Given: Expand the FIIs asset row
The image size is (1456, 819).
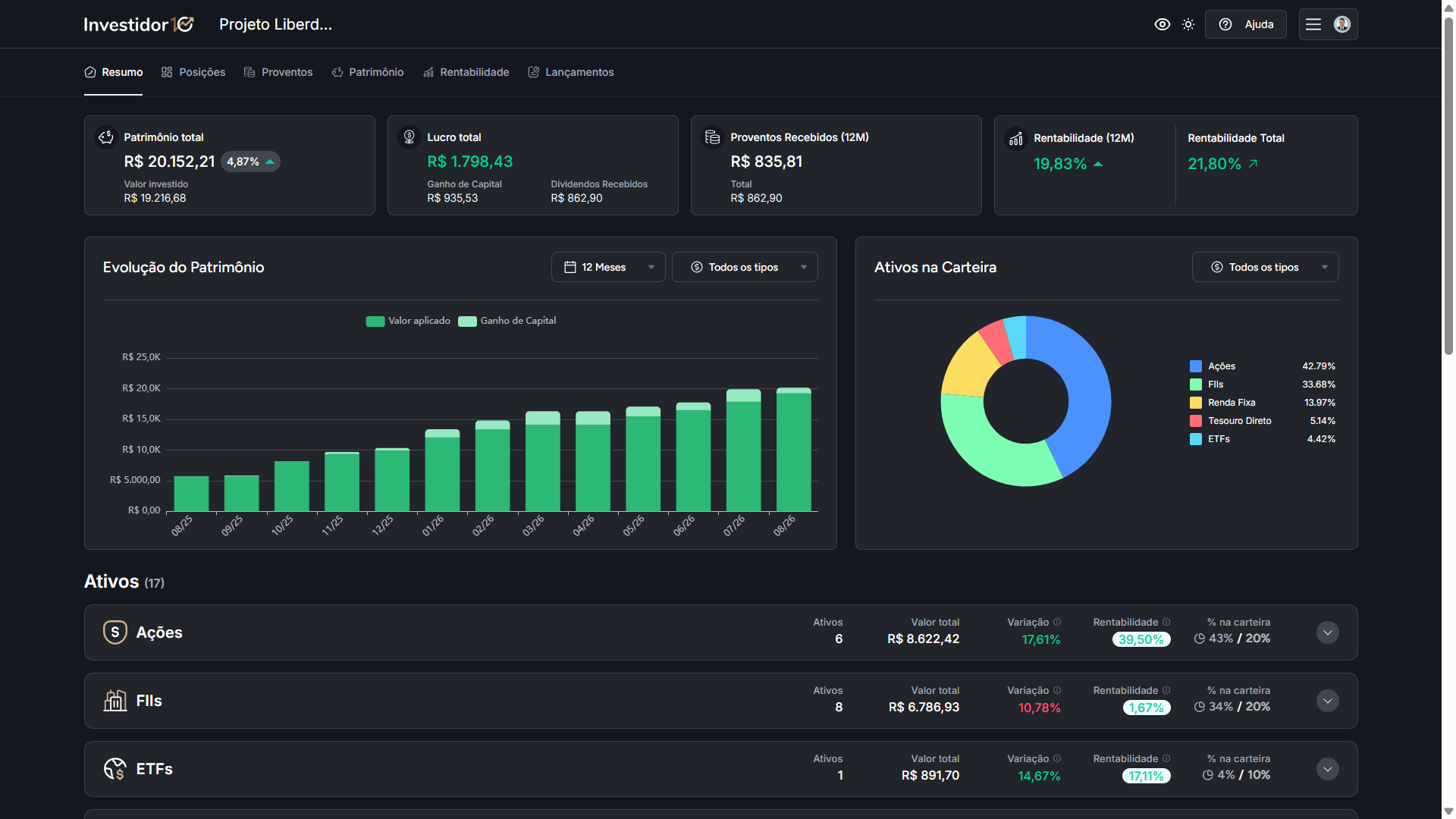Looking at the screenshot, I should (x=1327, y=701).
